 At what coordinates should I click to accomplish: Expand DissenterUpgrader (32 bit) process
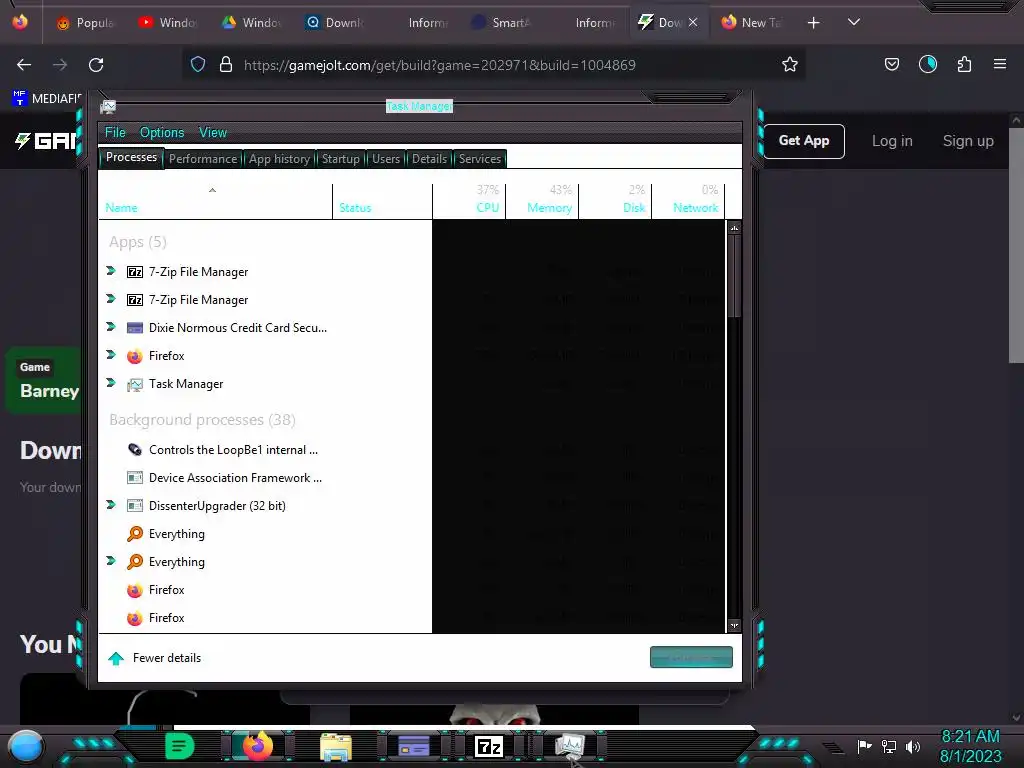coord(110,505)
